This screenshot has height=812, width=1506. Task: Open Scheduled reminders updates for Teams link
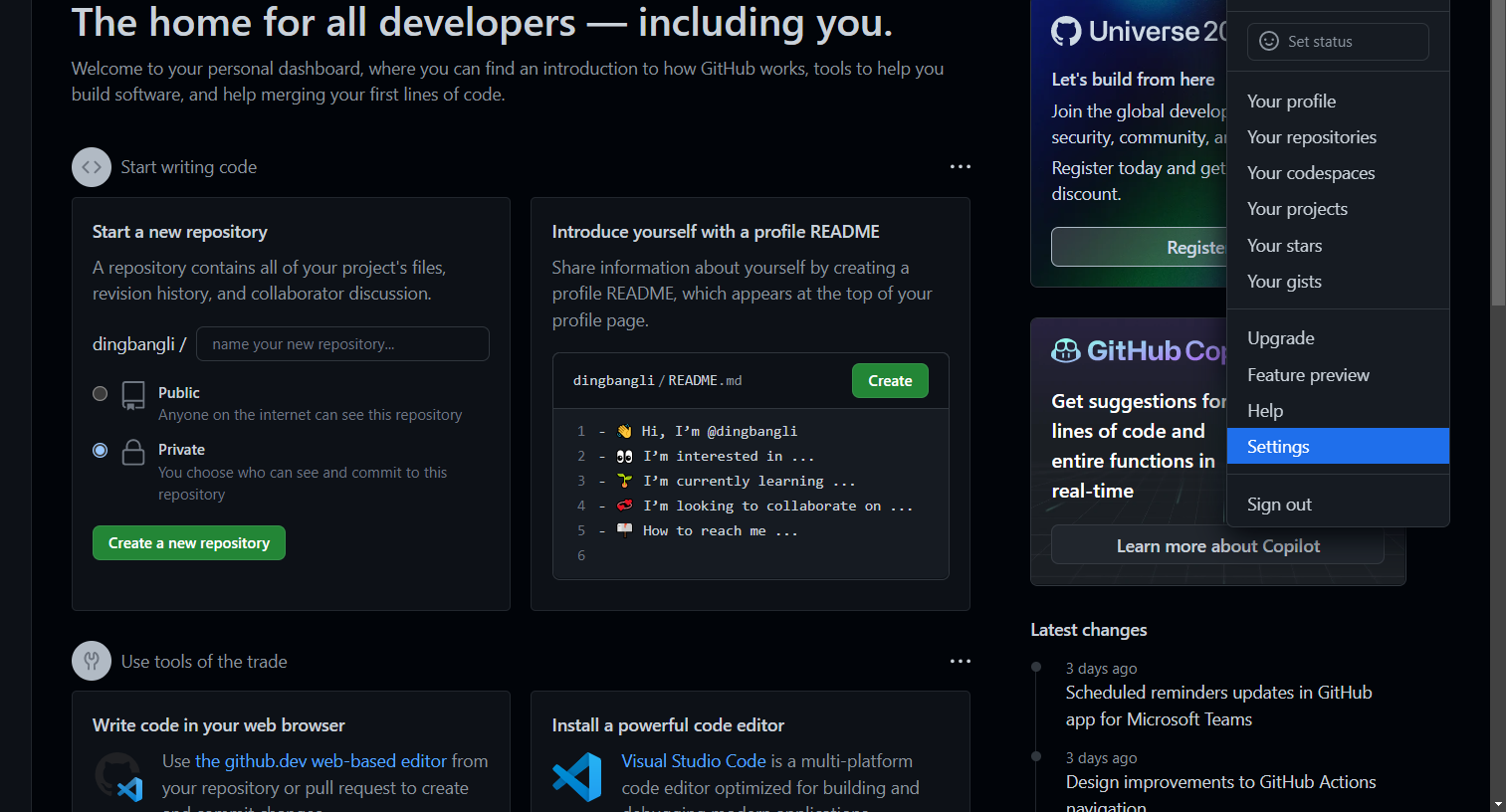click(1218, 706)
